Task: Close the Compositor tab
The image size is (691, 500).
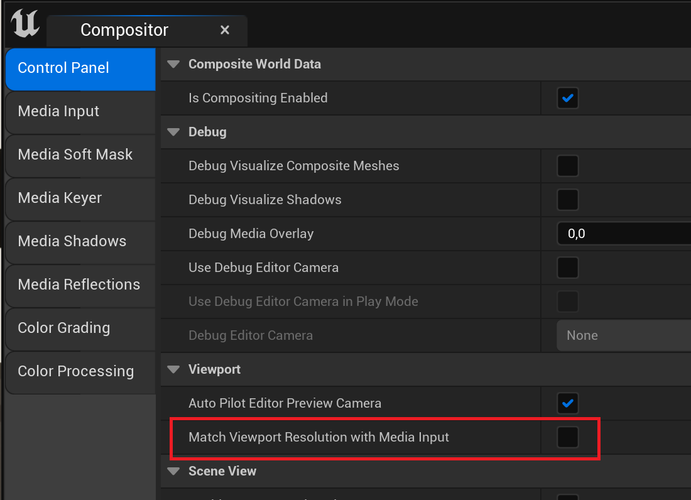Action: click(225, 30)
